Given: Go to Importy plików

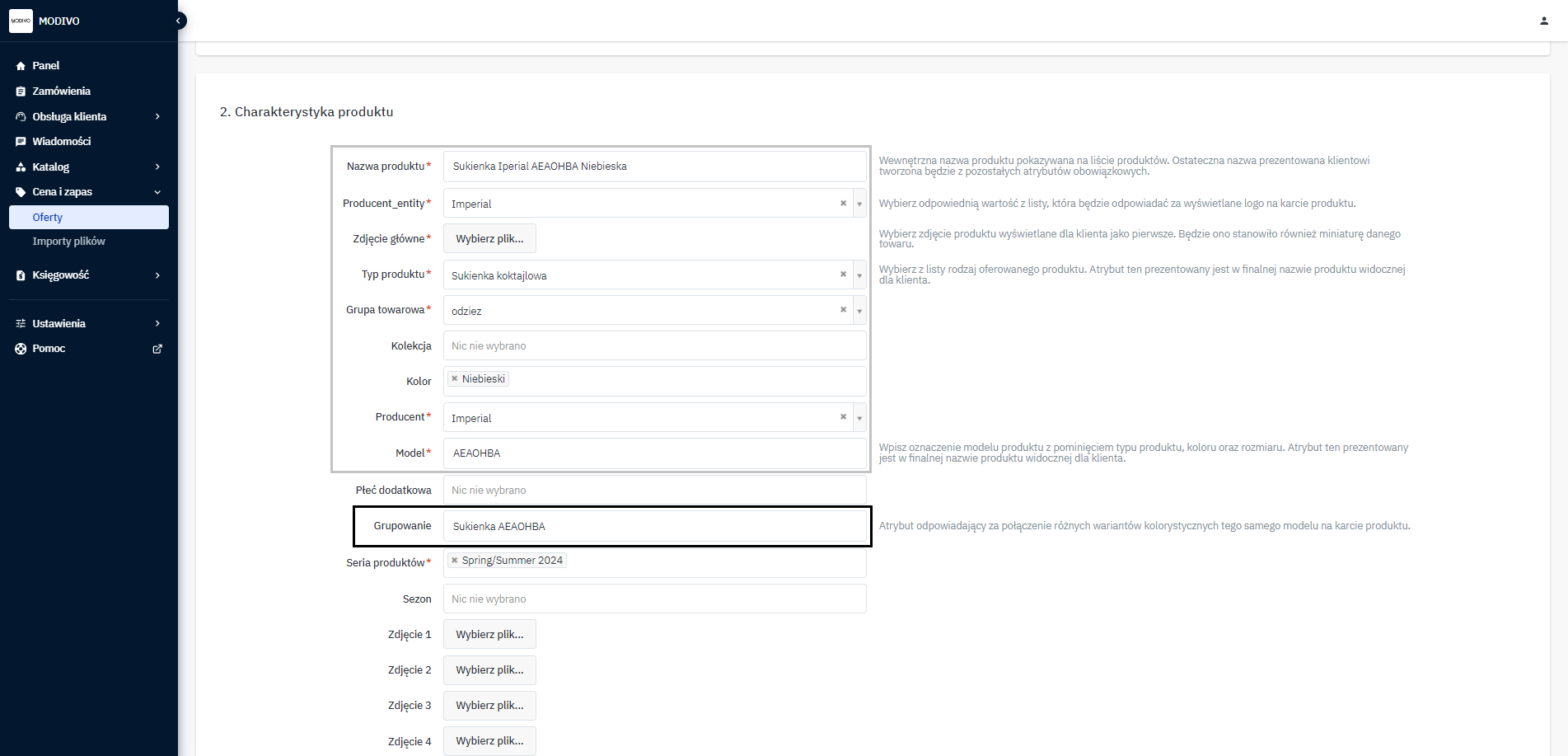Looking at the screenshot, I should pos(69,242).
